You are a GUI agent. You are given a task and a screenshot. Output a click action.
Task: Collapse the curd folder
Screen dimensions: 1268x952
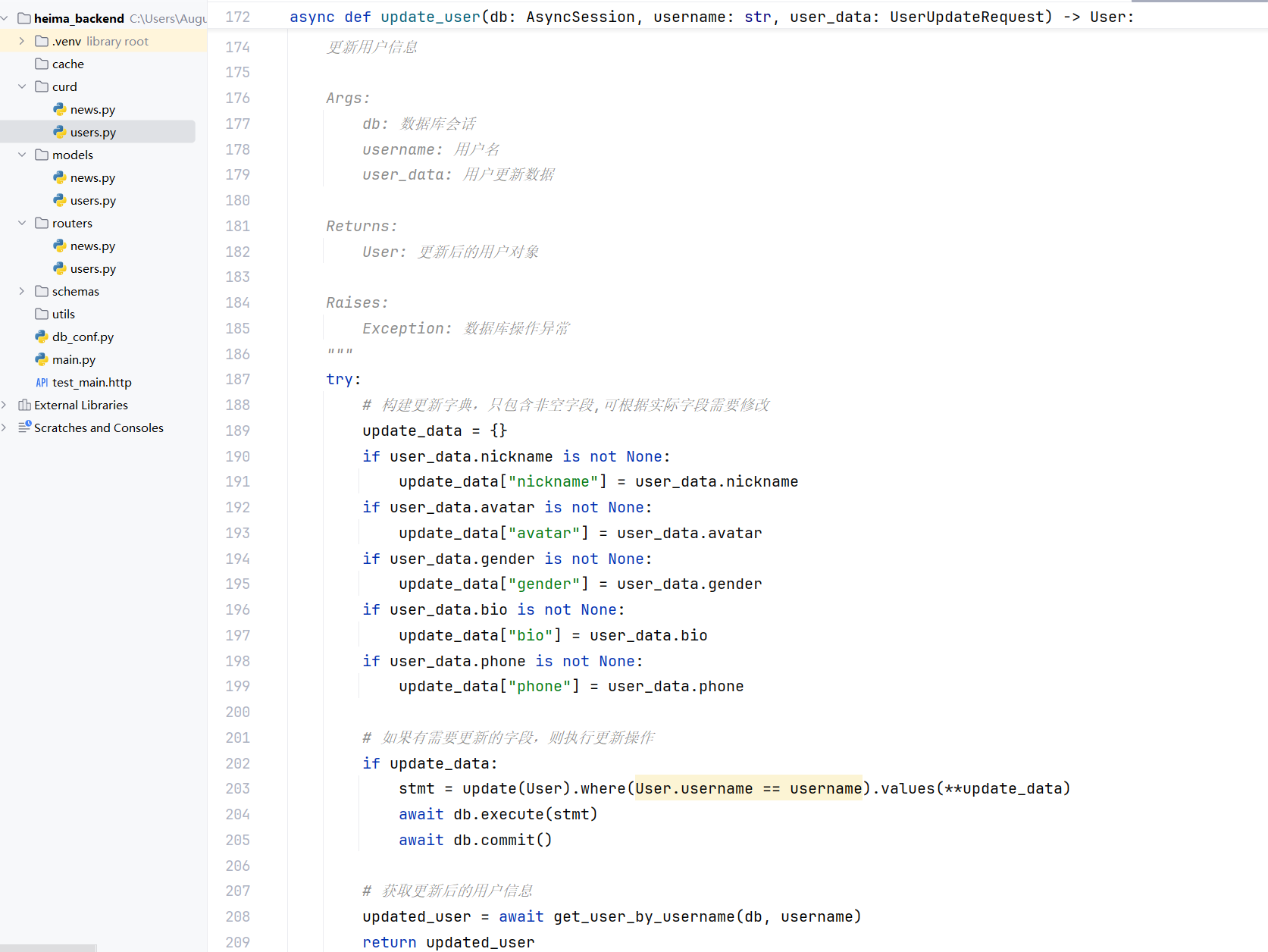tap(22, 86)
